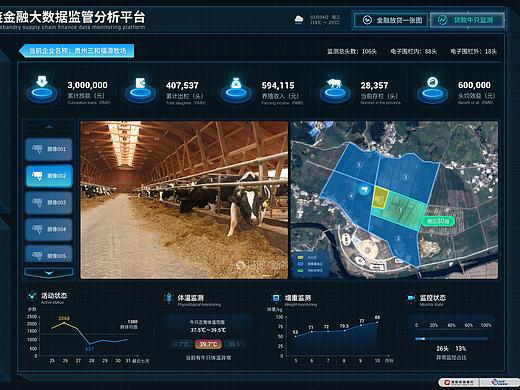Click the barn cow live video feed
520x390 pixels.
coord(184,200)
